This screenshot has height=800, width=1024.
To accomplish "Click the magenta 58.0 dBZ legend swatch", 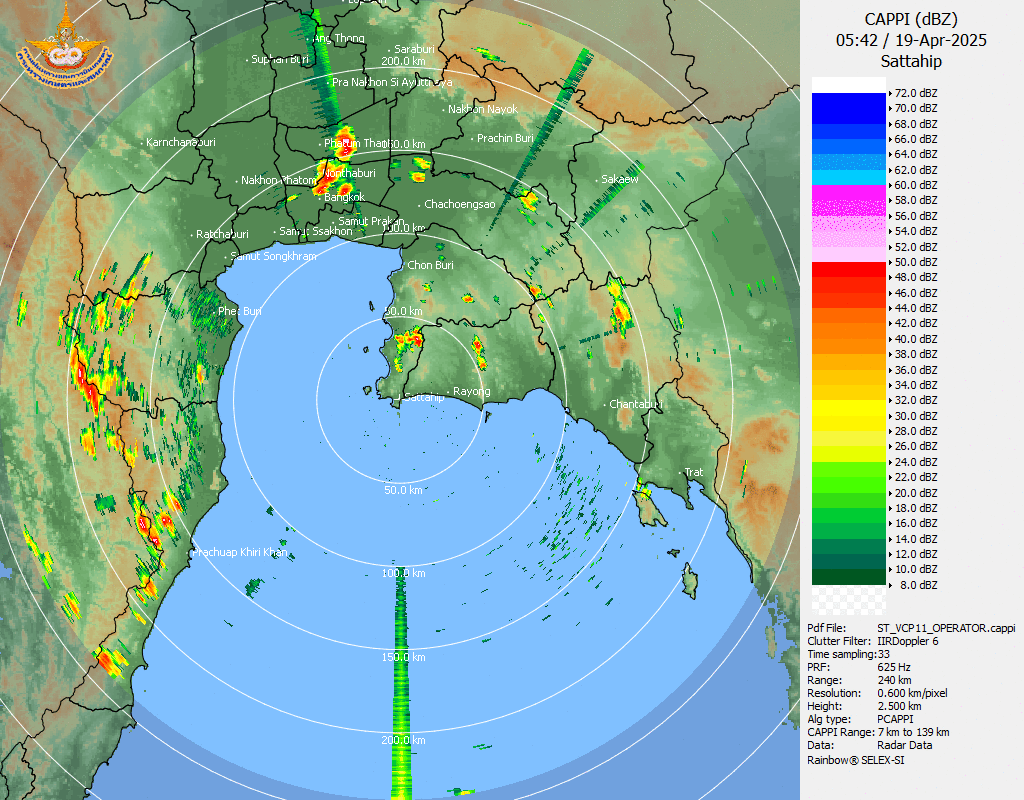I will pos(848,200).
